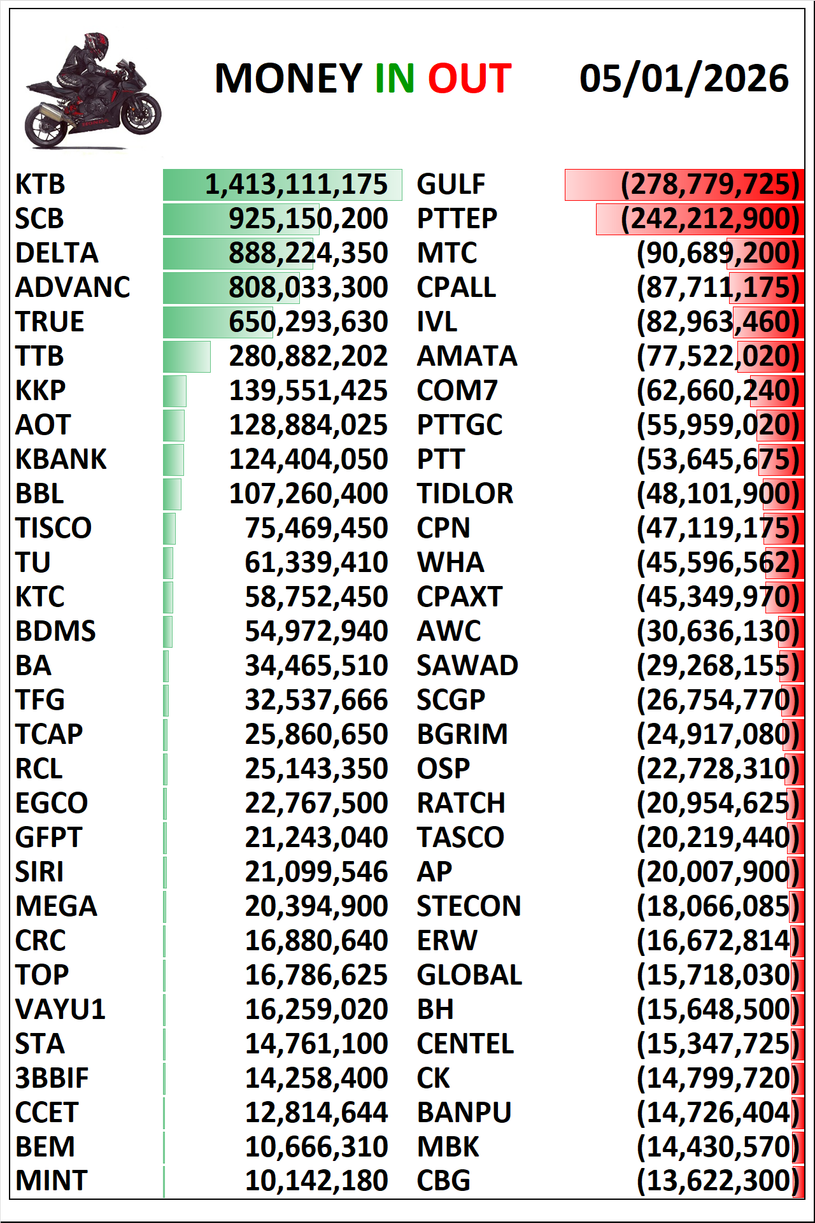Screen dimensions: 815x1223
Task: Click the KBANK symbol
Action: click(61, 460)
